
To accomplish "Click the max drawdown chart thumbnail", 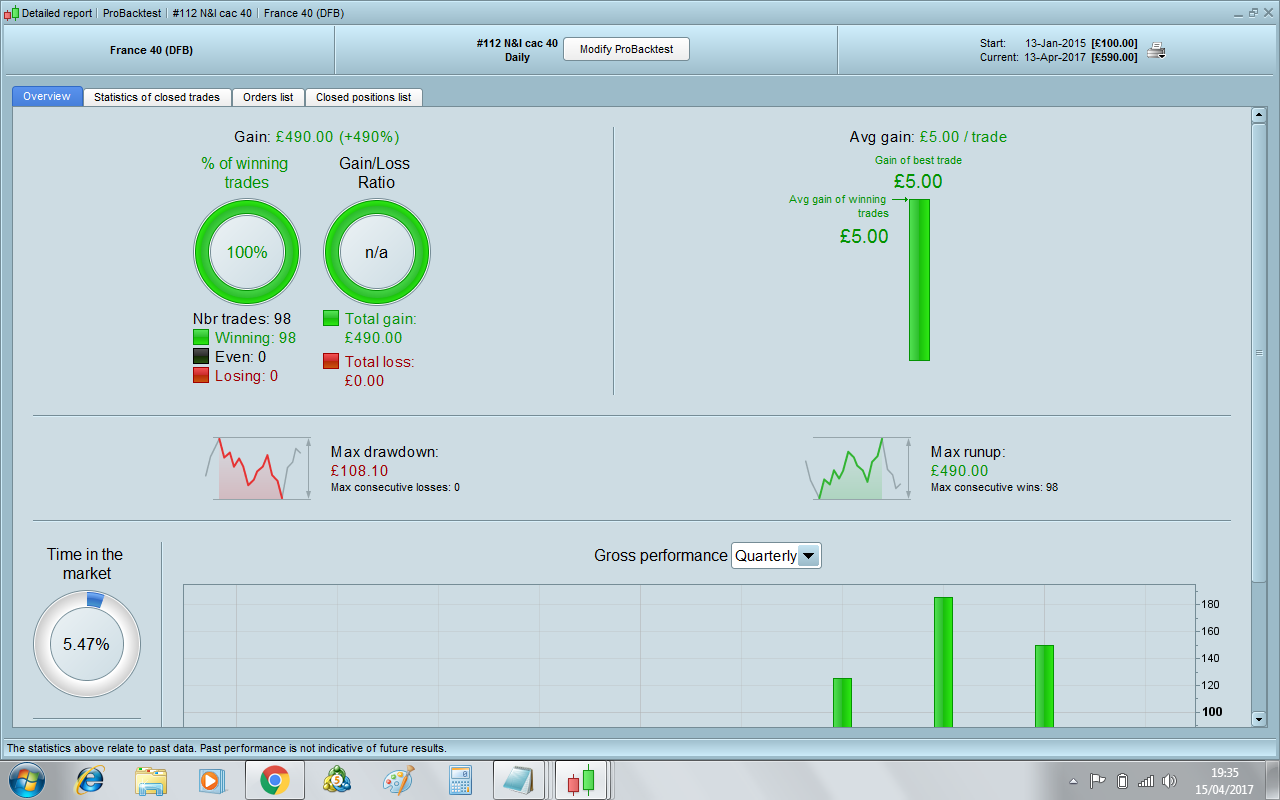I will click(x=260, y=468).
